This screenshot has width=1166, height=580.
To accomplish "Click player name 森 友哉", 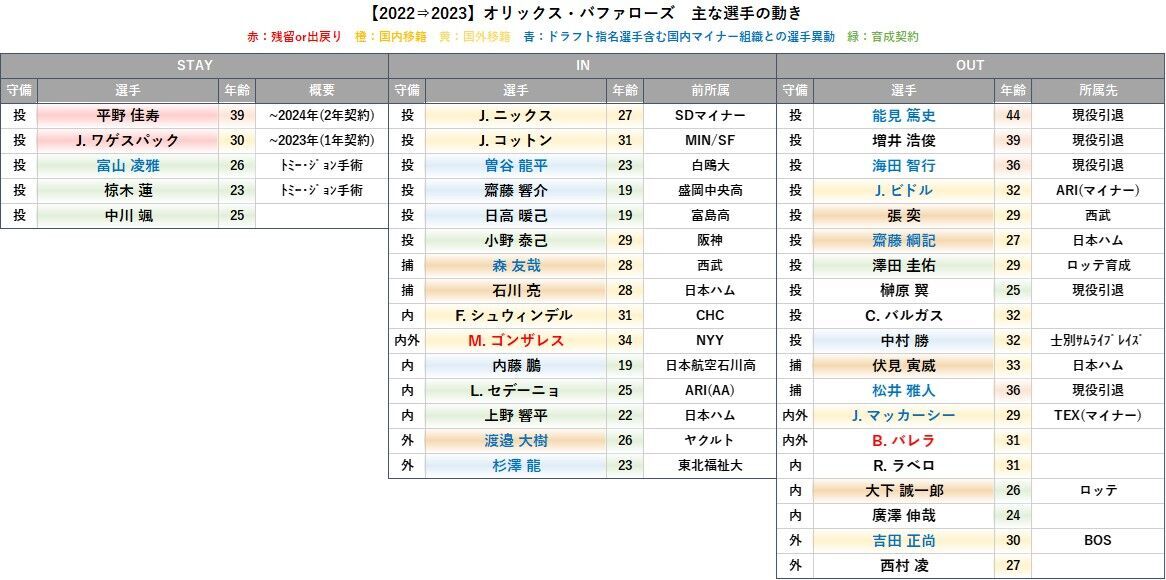I will click(515, 265).
